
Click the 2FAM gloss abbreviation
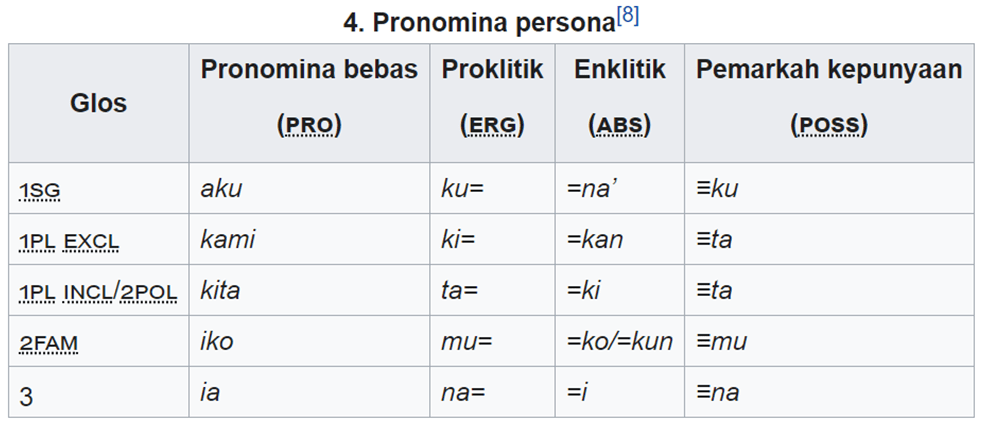pyautogui.click(x=48, y=343)
